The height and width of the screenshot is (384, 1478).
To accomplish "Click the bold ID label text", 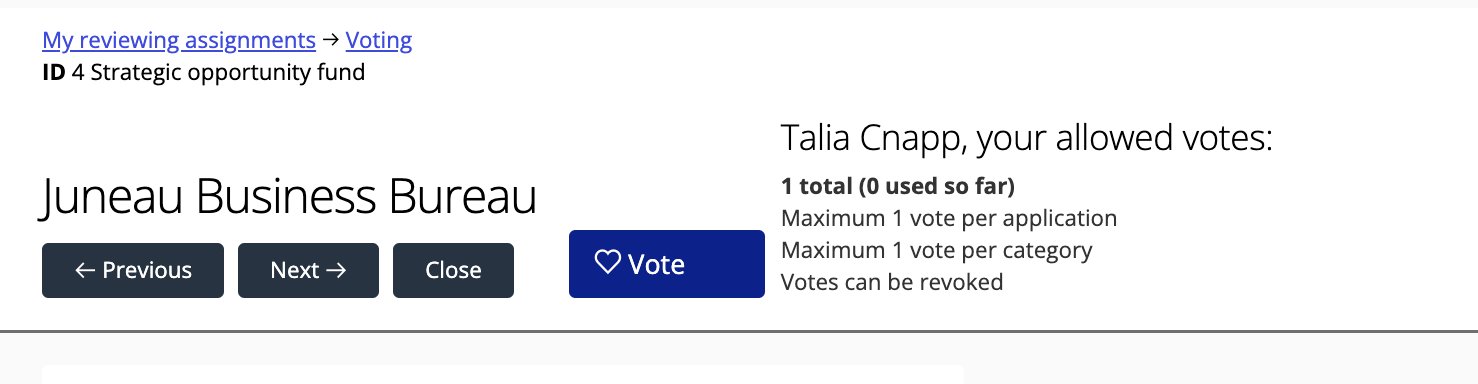I will coord(54,72).
